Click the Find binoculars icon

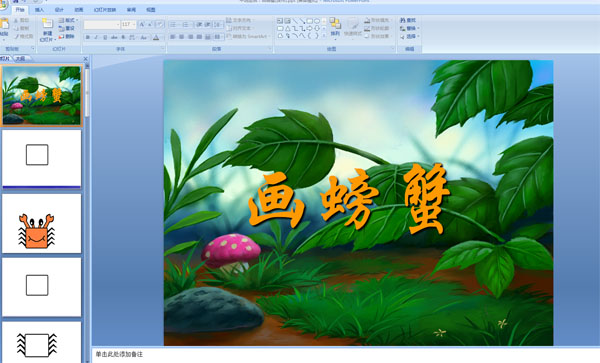coord(403,20)
